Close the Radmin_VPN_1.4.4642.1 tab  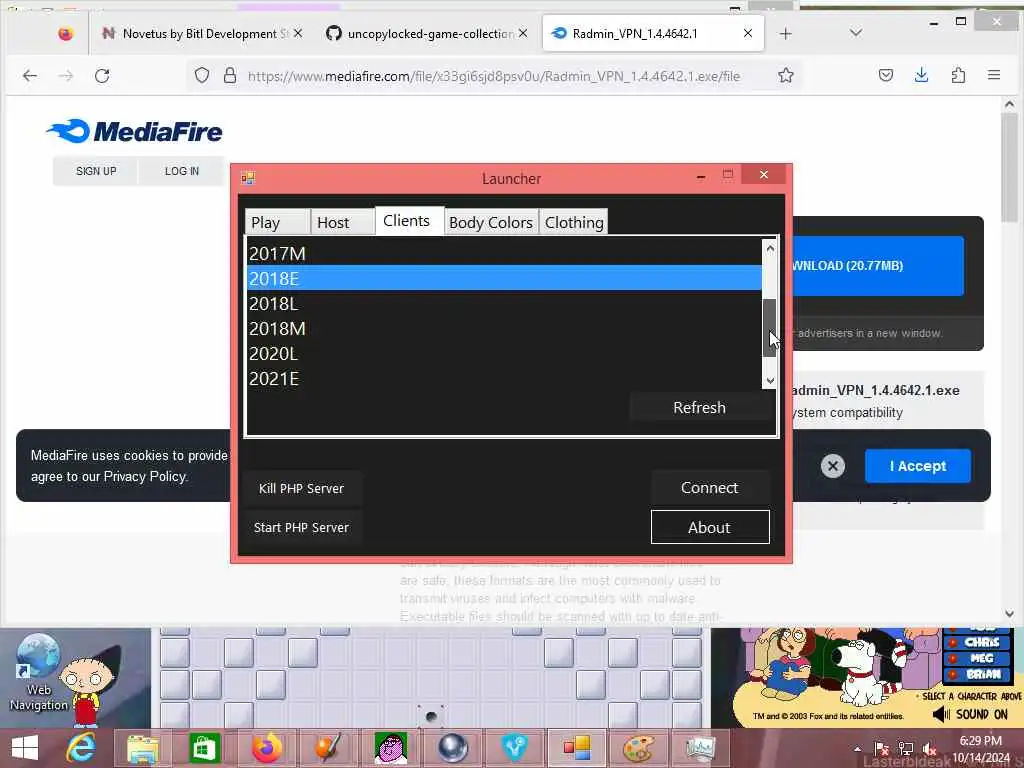(748, 33)
